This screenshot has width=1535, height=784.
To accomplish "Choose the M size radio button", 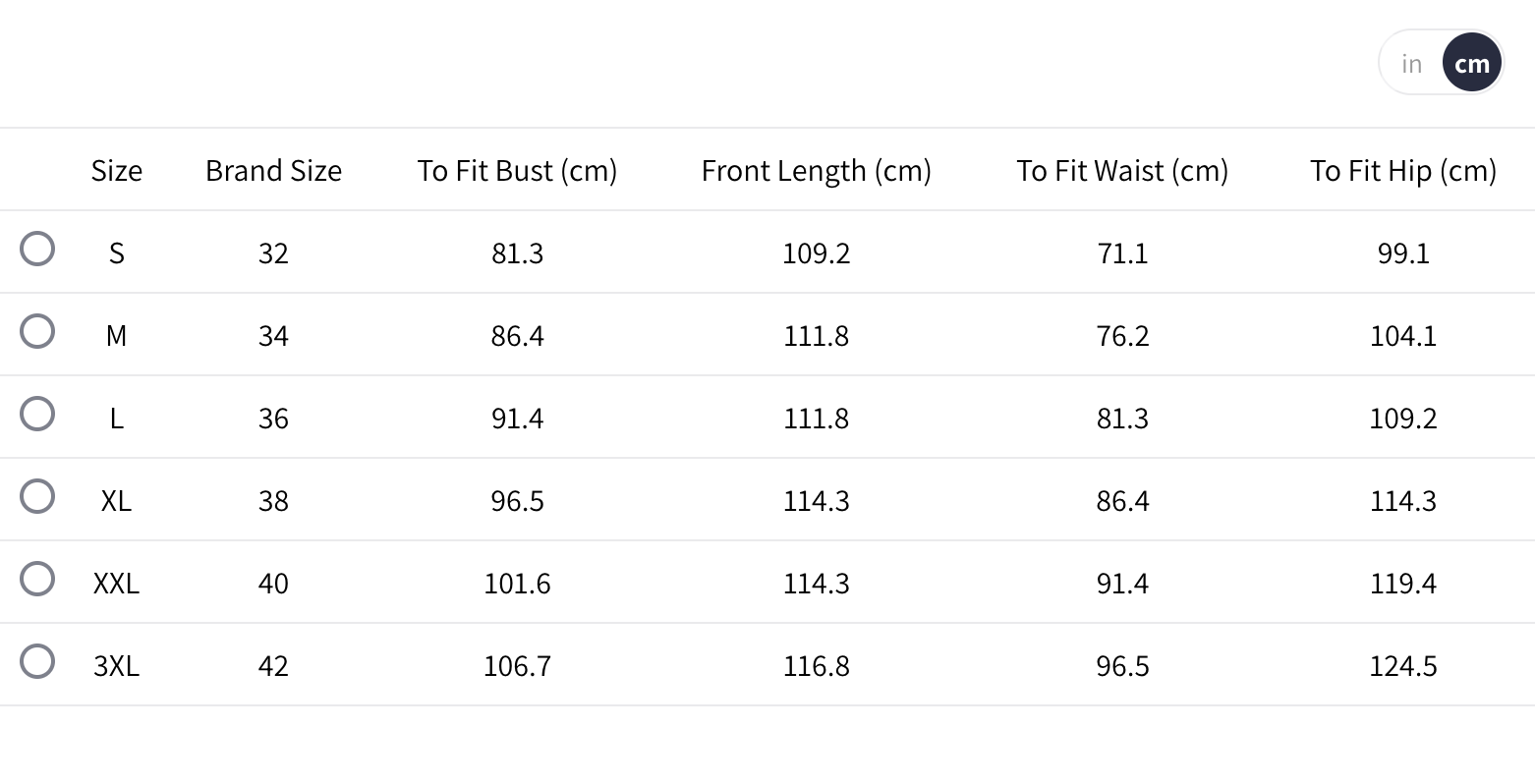I will 37,332.
